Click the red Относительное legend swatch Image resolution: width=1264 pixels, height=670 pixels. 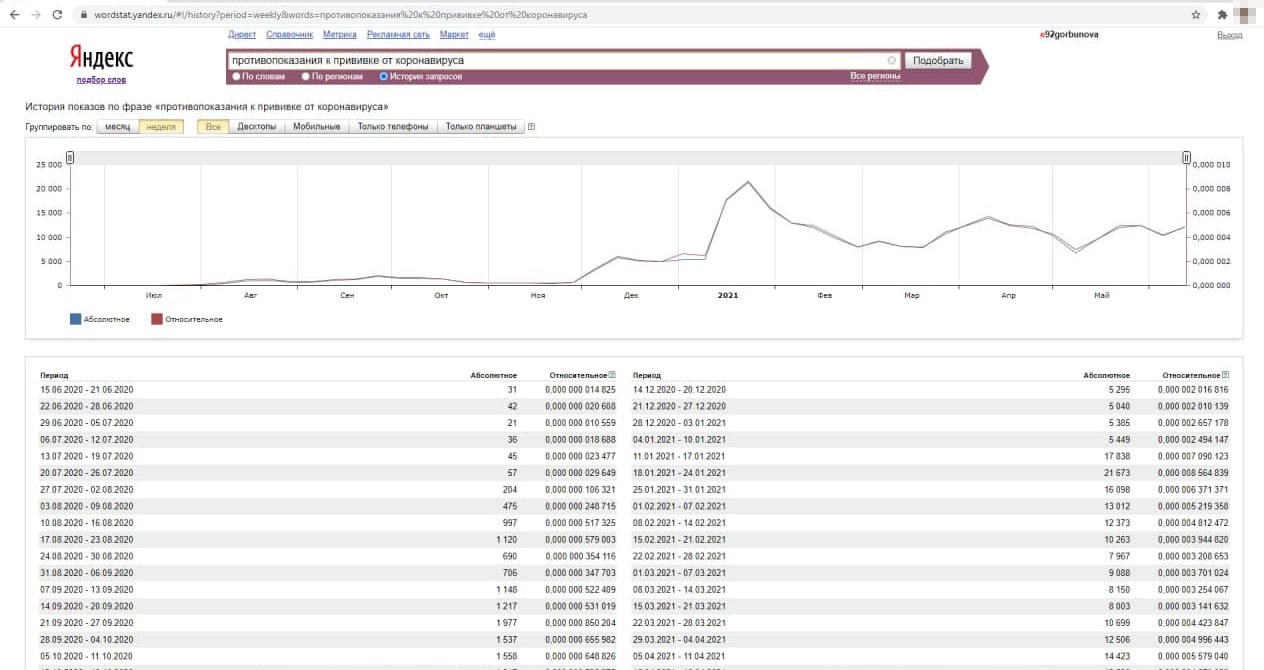156,320
